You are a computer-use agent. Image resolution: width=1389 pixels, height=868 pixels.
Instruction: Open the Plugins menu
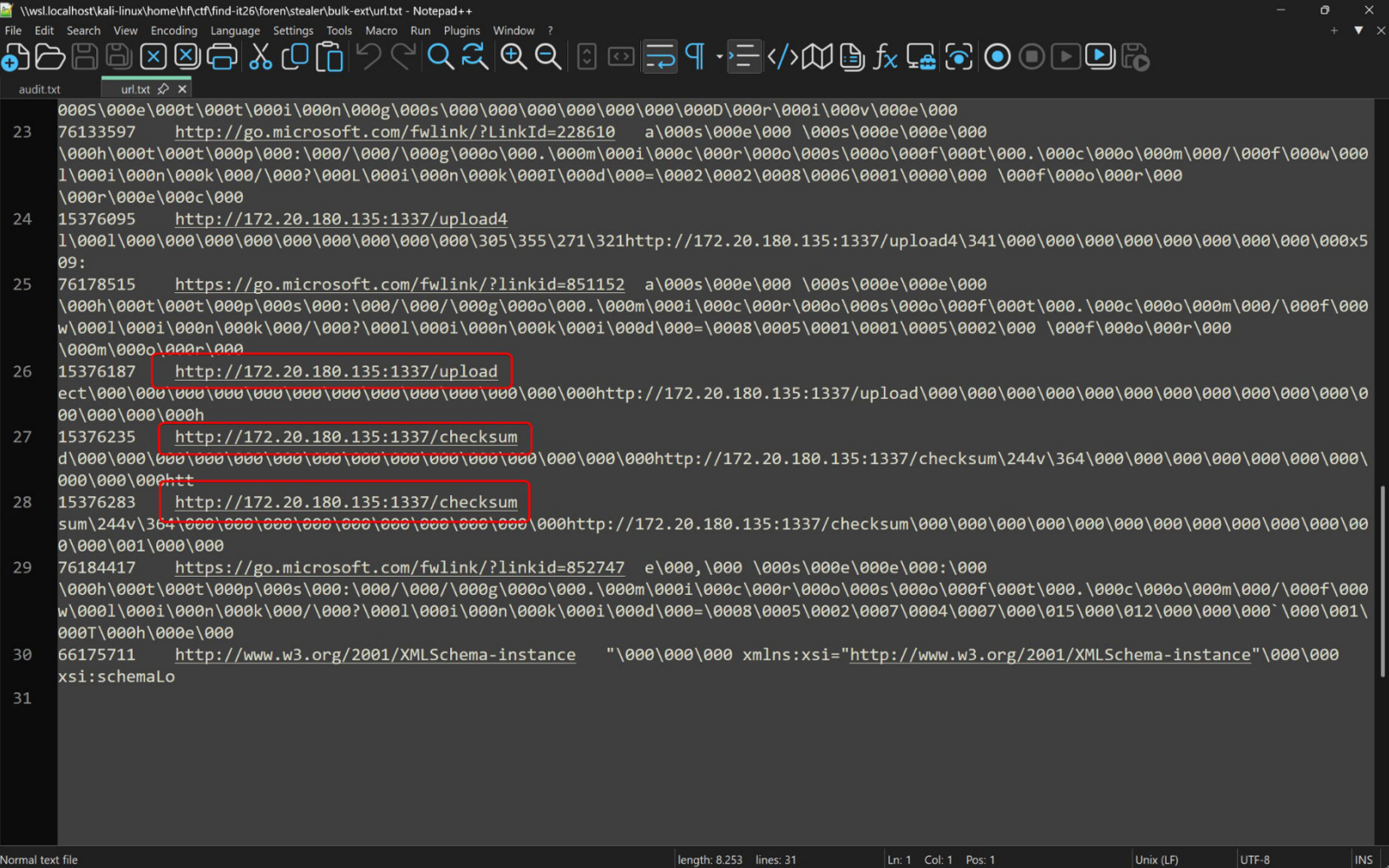[x=462, y=30]
